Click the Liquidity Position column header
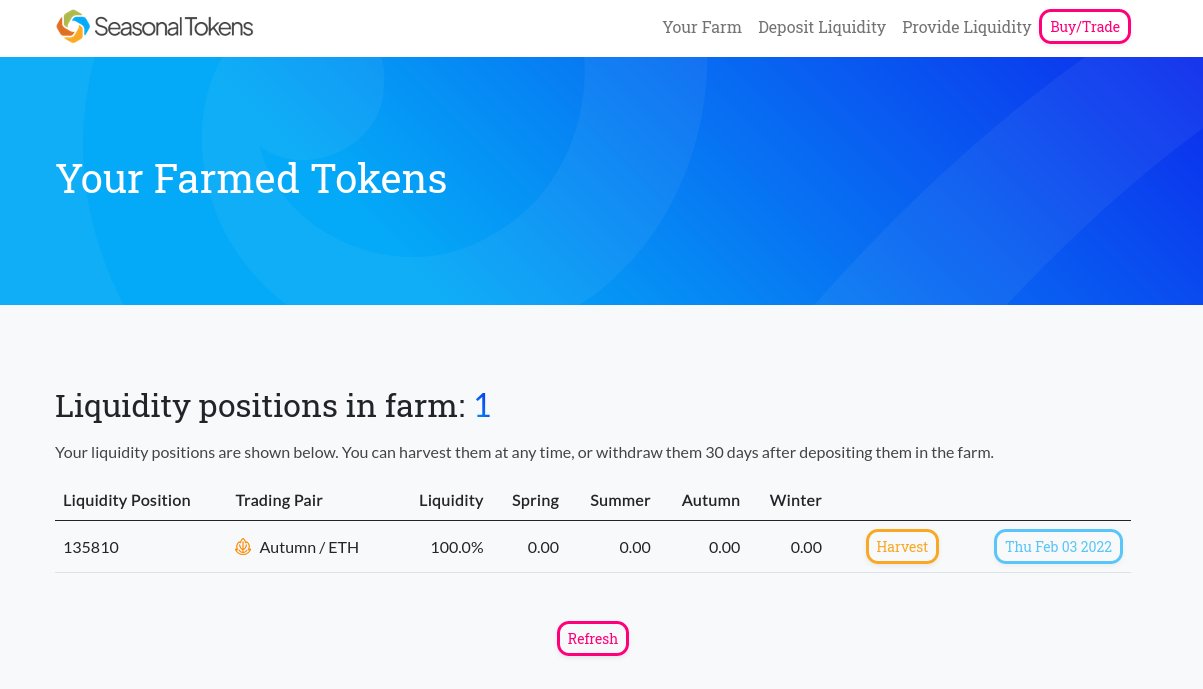The height and width of the screenshot is (689, 1203). (x=127, y=500)
